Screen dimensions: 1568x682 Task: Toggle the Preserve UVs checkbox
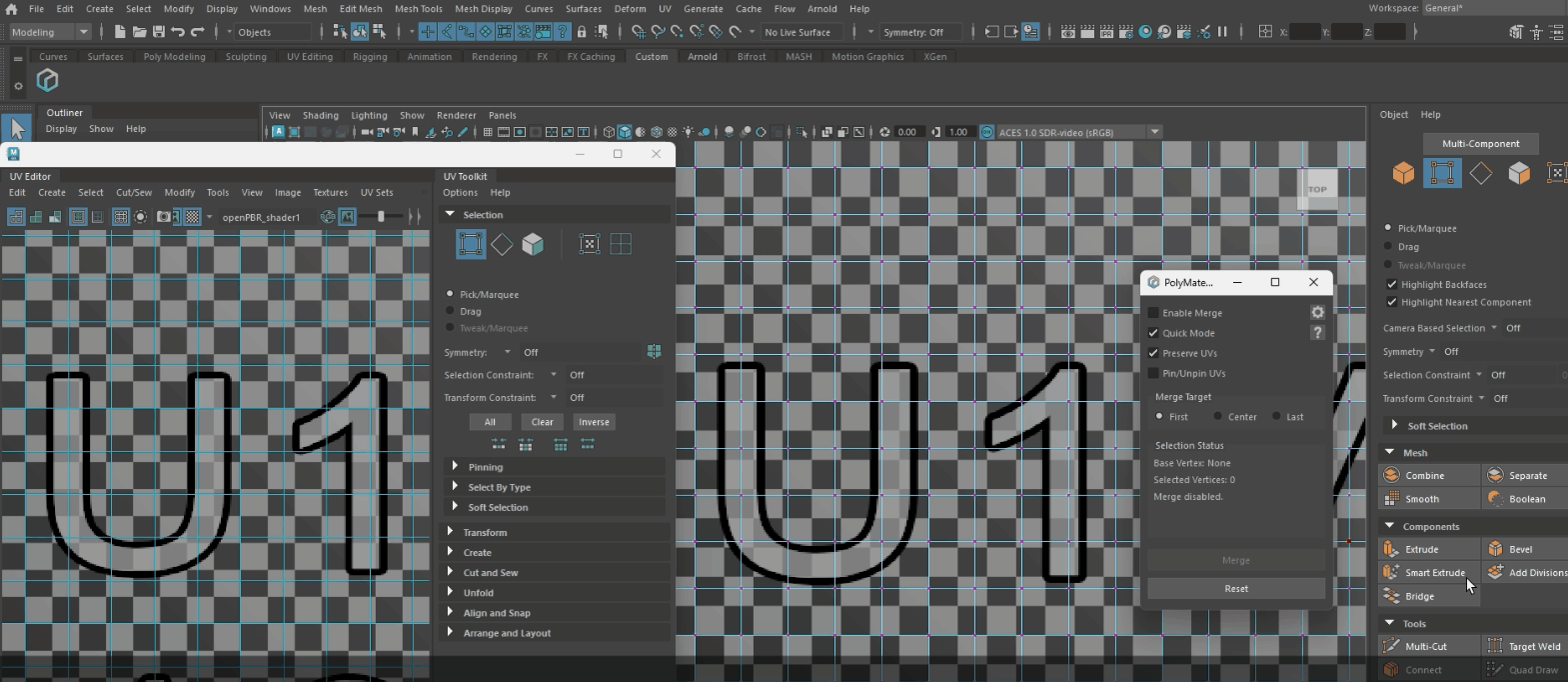tap(1153, 353)
